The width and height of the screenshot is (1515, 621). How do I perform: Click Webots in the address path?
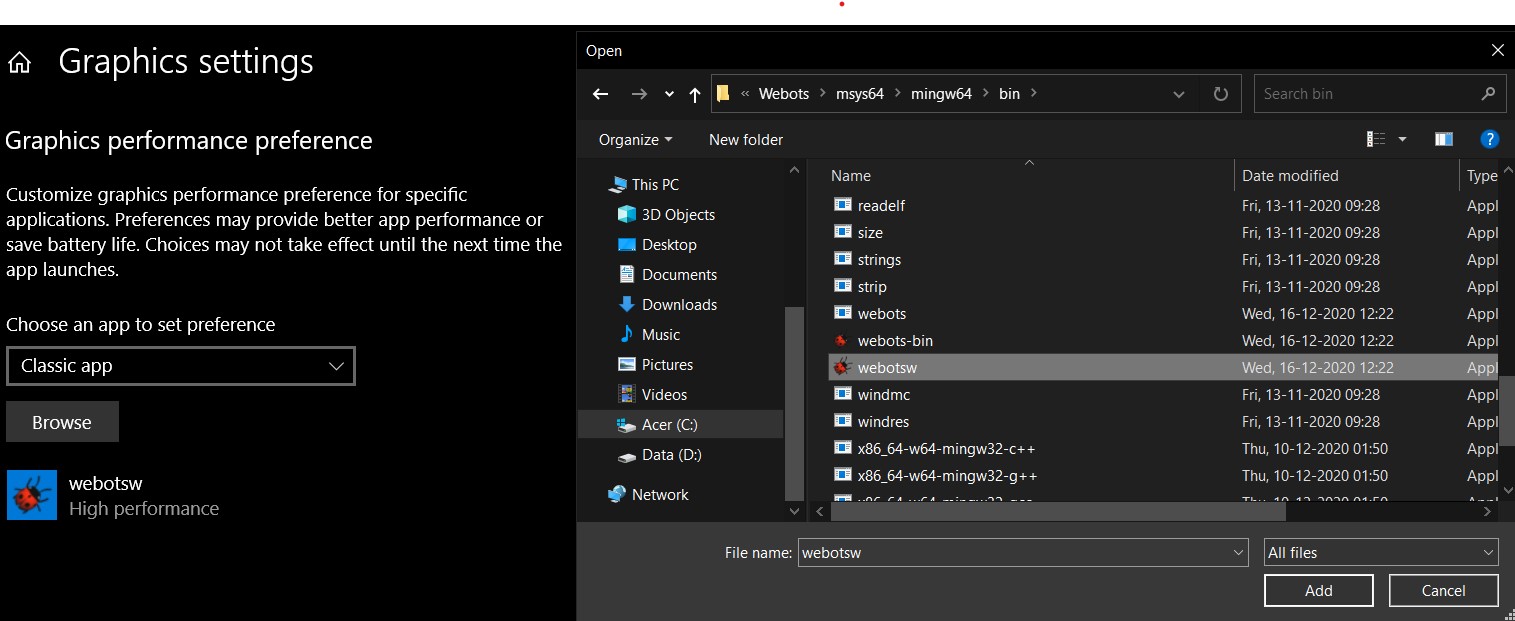(x=784, y=94)
